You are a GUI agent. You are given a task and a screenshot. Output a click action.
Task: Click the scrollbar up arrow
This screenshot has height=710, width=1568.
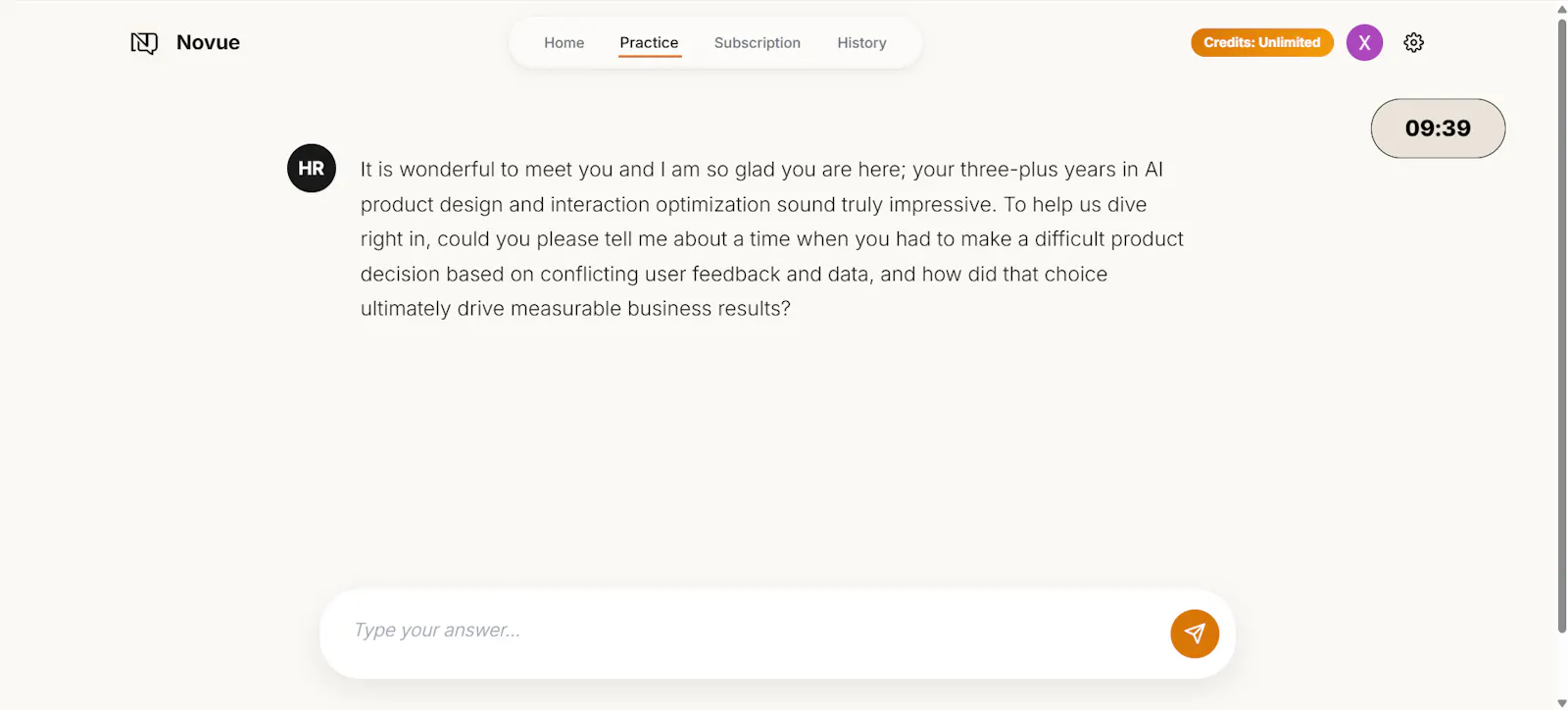pyautogui.click(x=1562, y=9)
